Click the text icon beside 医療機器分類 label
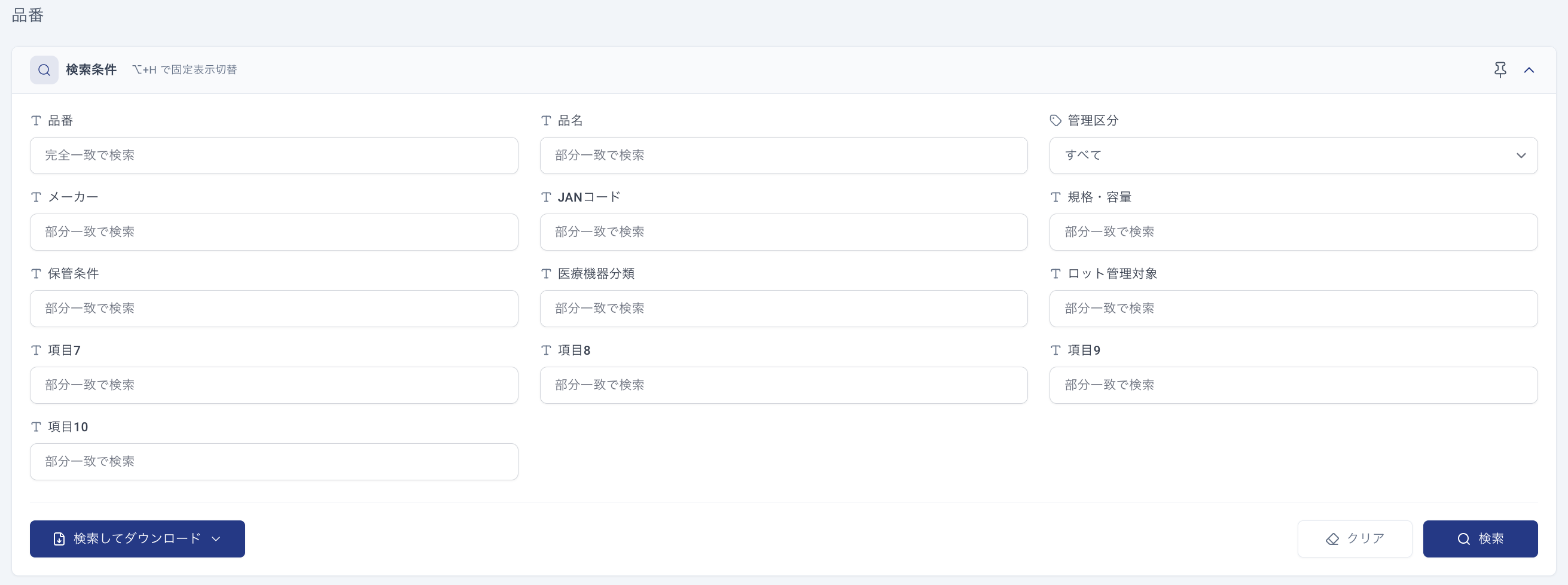1568x585 pixels. pyautogui.click(x=546, y=274)
